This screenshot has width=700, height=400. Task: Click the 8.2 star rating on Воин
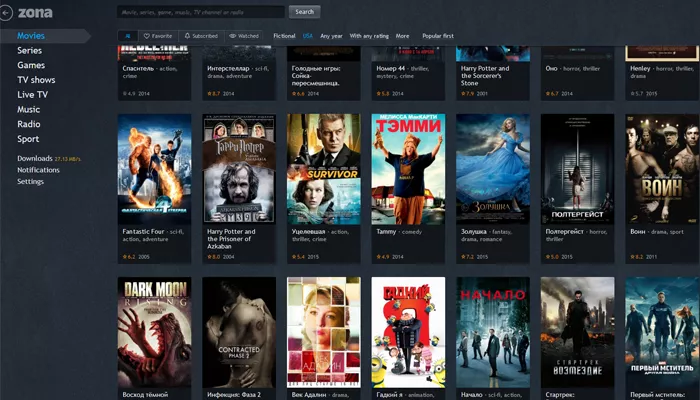(636, 257)
